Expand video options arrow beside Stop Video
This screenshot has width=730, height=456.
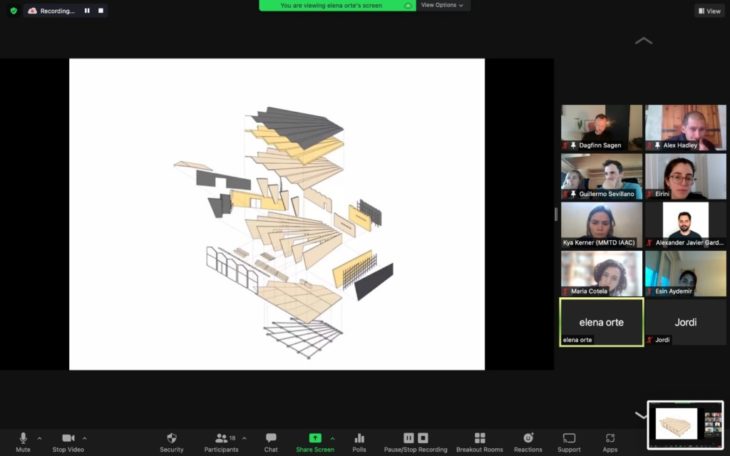point(84,438)
